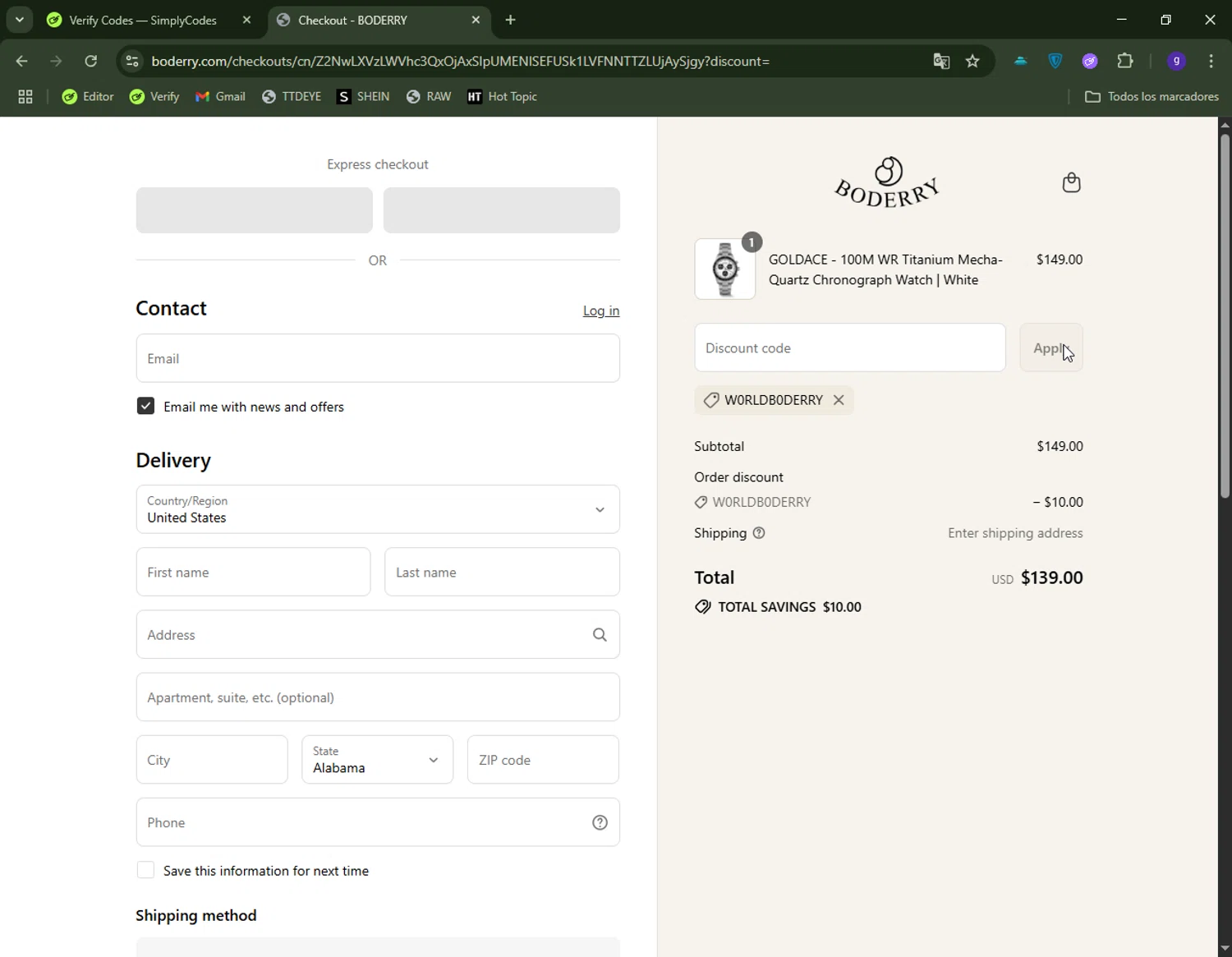Viewport: 1232px width, 957px height.
Task: Focus the Address field
Action: click(x=378, y=634)
